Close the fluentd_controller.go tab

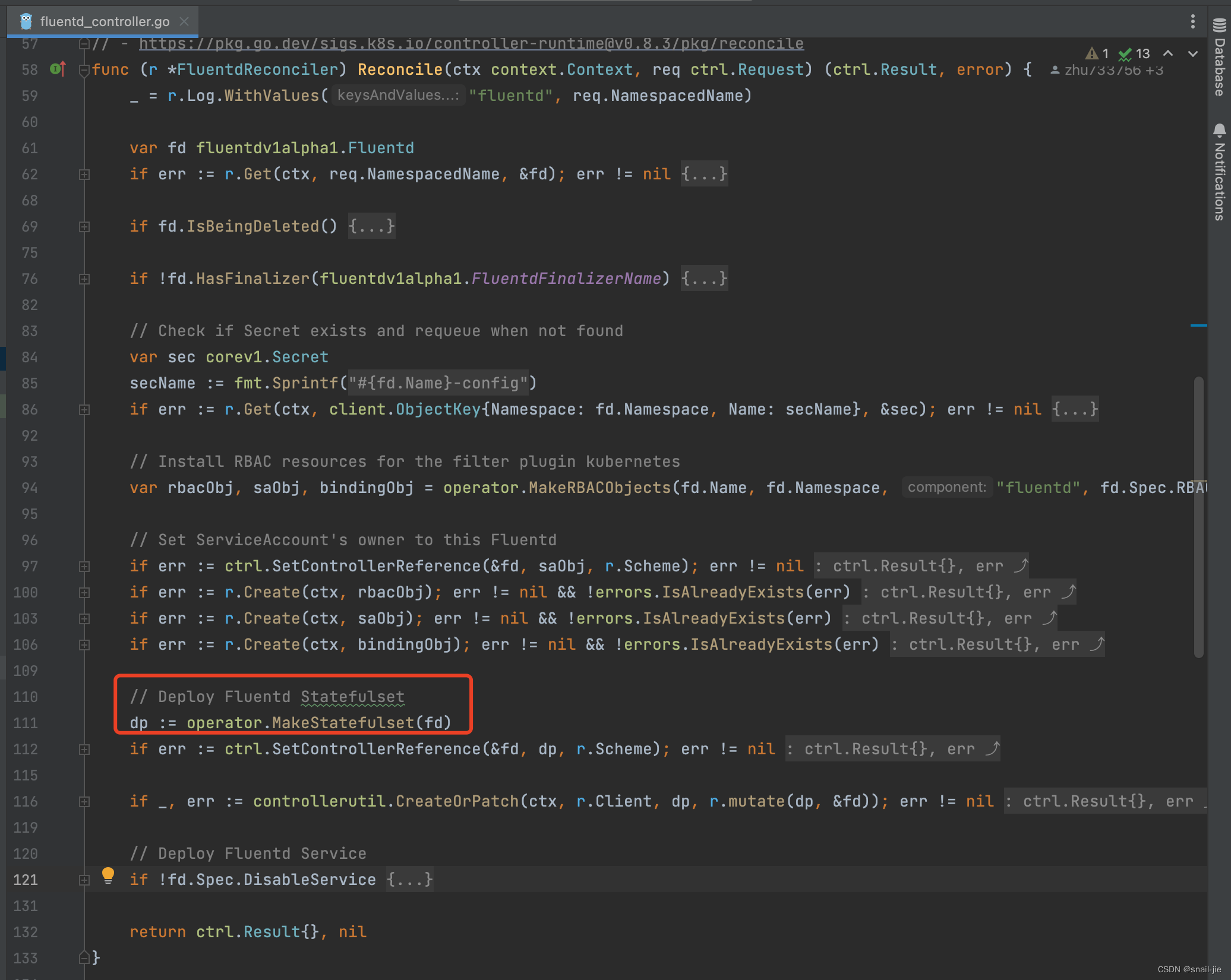(x=184, y=22)
